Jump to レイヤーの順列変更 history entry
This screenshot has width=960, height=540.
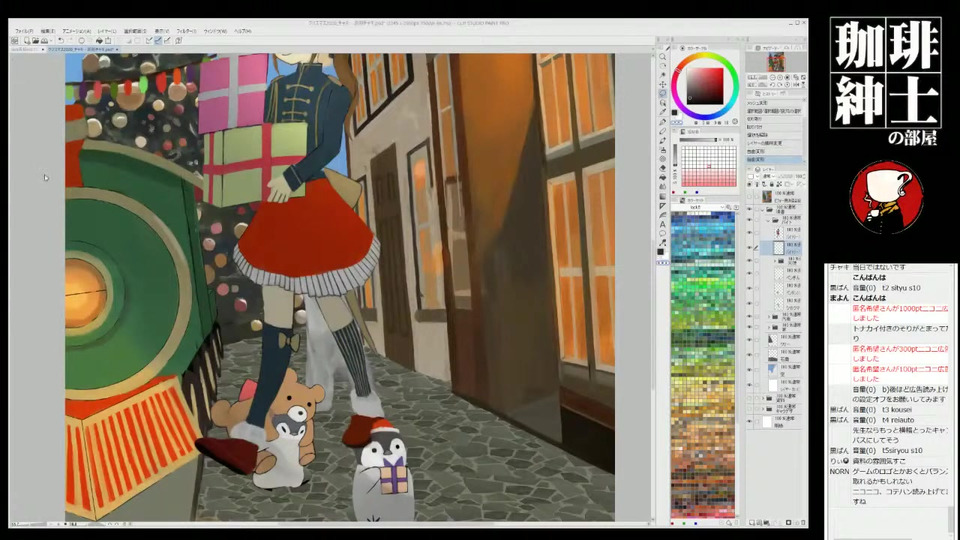(x=774, y=143)
